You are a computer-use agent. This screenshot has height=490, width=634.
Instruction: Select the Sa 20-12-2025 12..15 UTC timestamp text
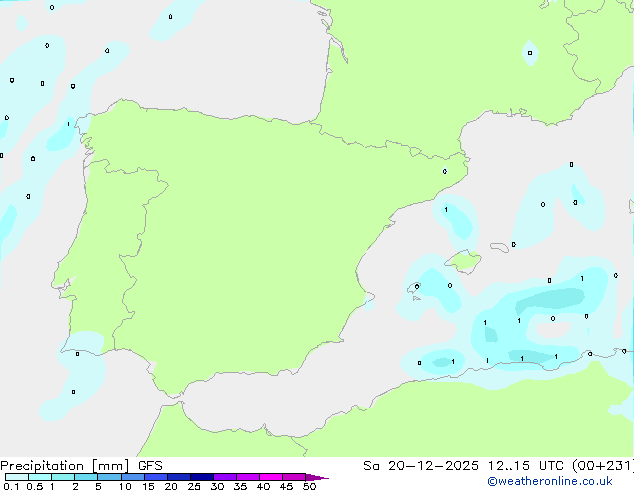(x=463, y=466)
